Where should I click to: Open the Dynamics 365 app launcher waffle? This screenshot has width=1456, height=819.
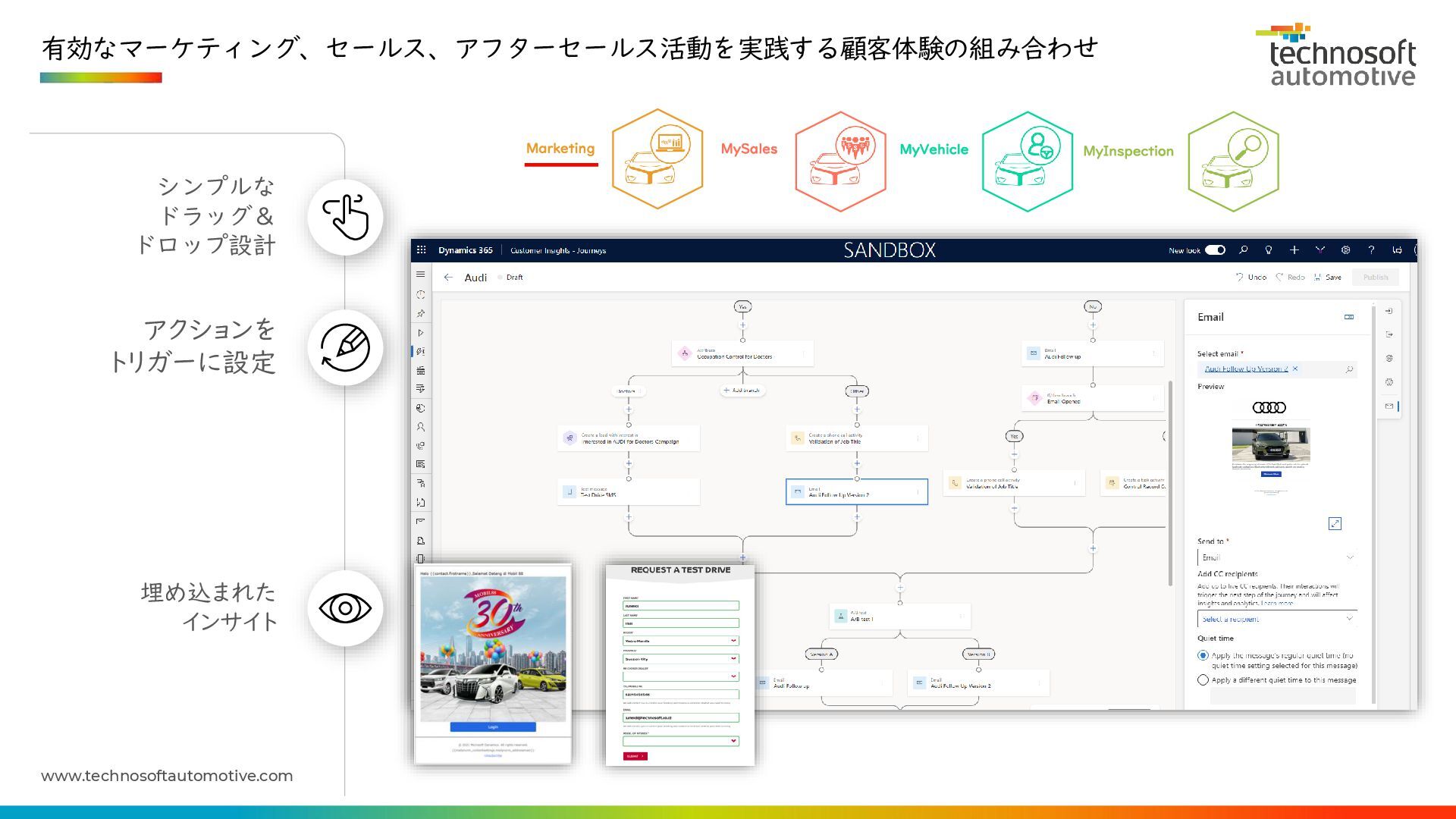point(422,249)
